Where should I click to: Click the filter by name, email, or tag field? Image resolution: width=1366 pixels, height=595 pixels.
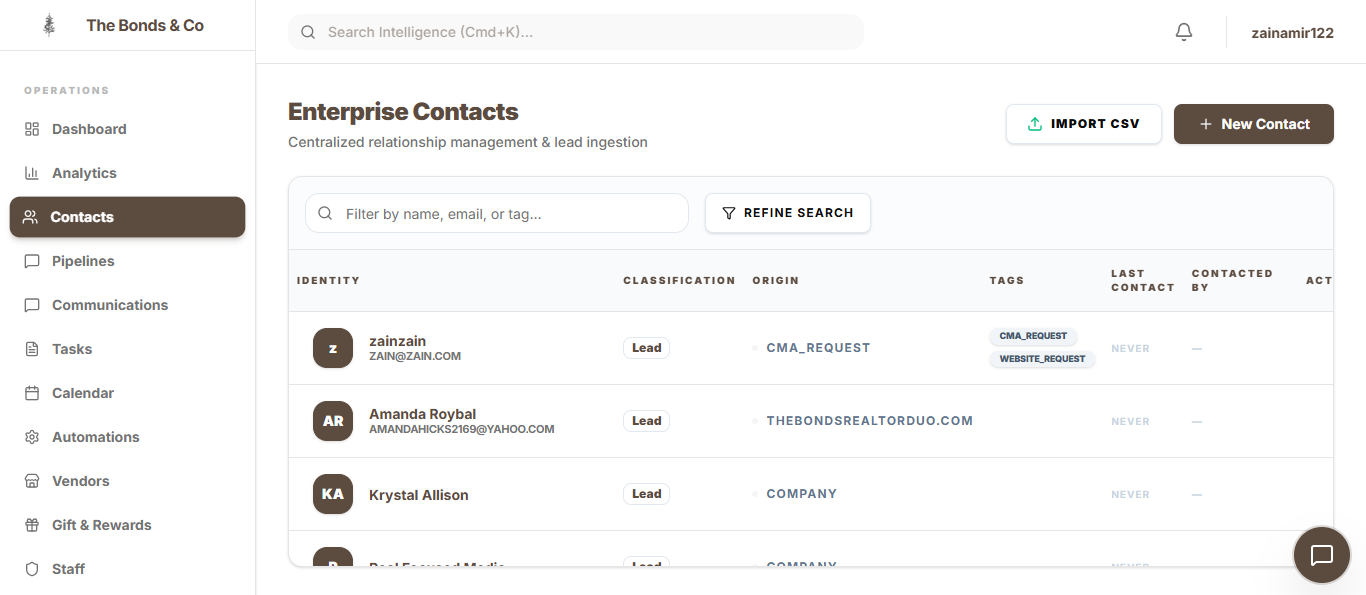pyautogui.click(x=510, y=213)
